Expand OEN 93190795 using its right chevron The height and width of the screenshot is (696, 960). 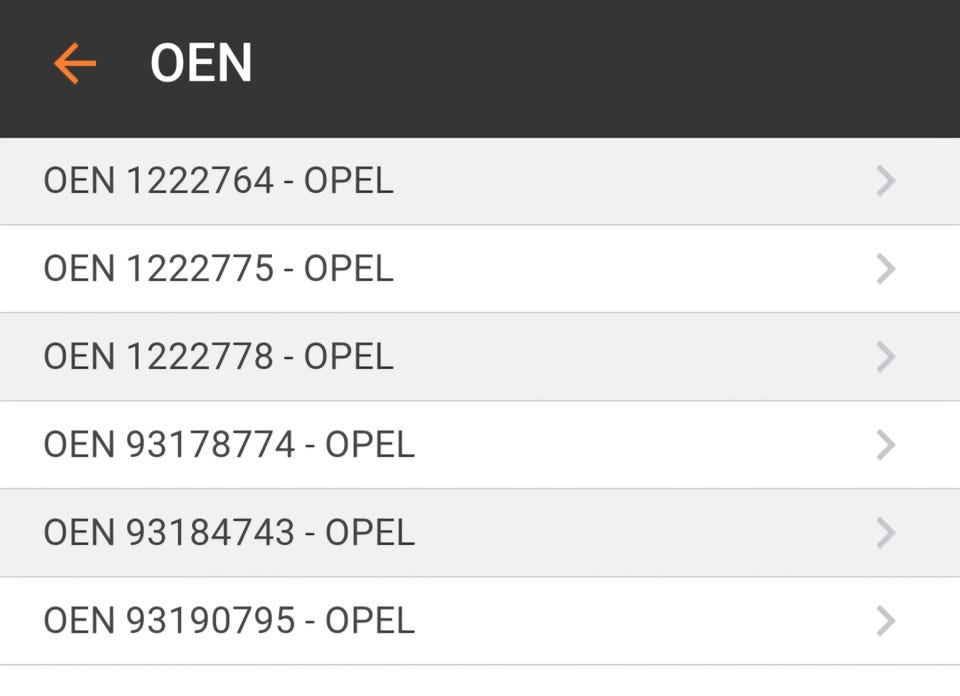point(885,621)
